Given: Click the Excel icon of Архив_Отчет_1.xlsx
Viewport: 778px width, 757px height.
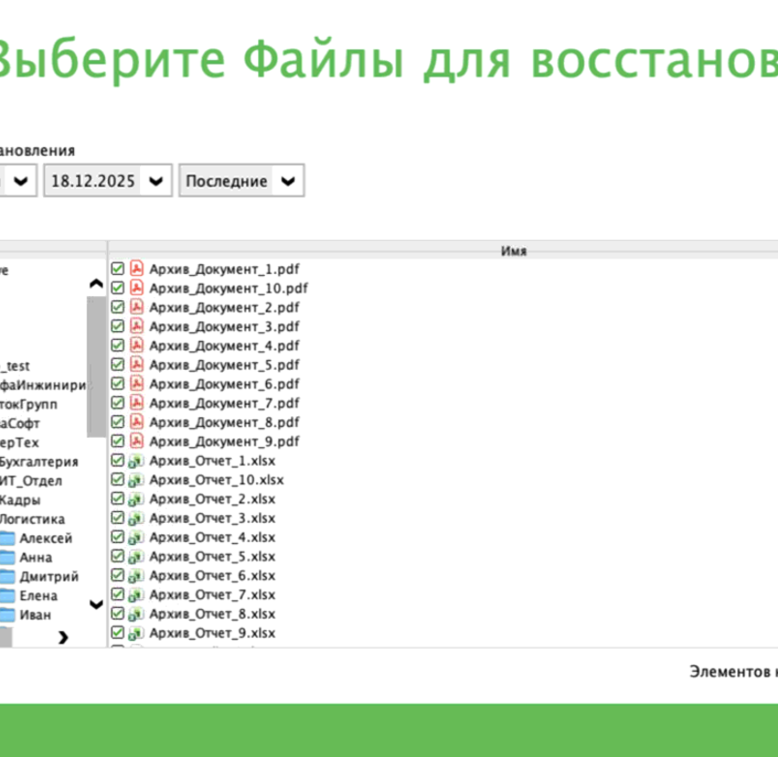Looking at the screenshot, I should click(x=136, y=461).
